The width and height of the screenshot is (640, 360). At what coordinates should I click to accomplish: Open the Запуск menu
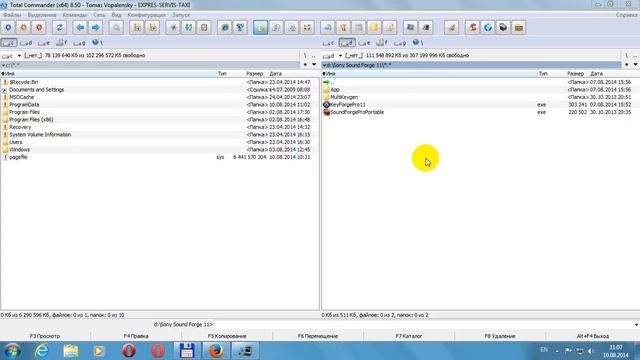[x=181, y=15]
